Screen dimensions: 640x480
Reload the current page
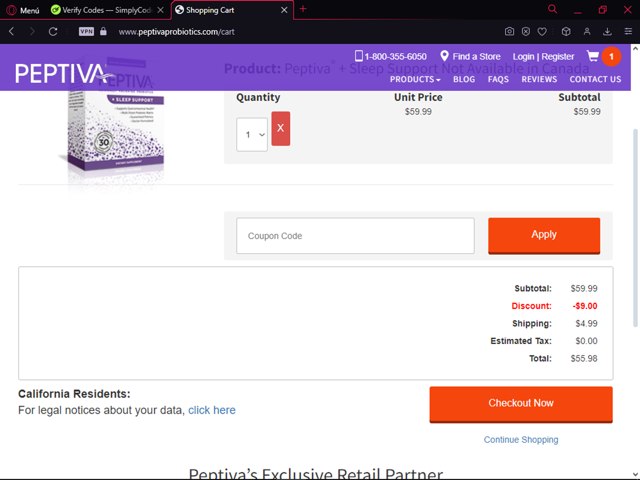pyautogui.click(x=53, y=31)
